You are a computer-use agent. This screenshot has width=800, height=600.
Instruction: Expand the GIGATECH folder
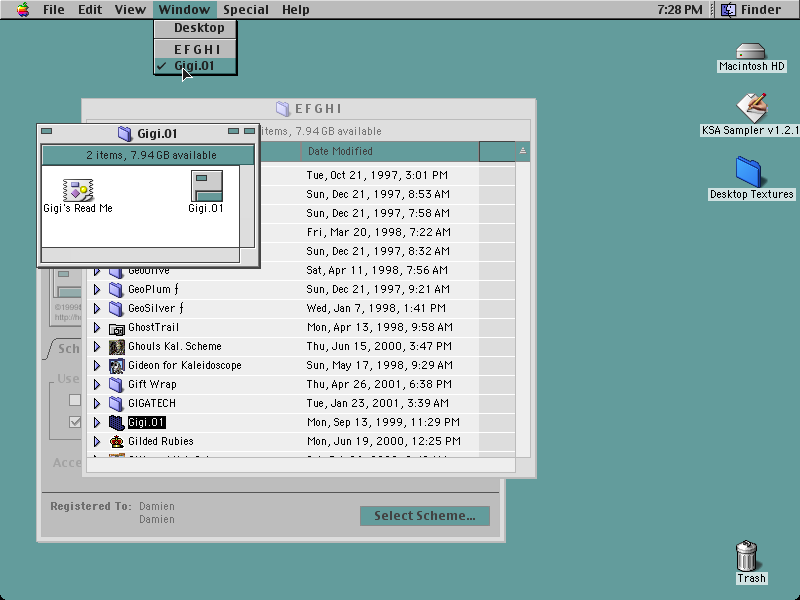tap(97, 404)
